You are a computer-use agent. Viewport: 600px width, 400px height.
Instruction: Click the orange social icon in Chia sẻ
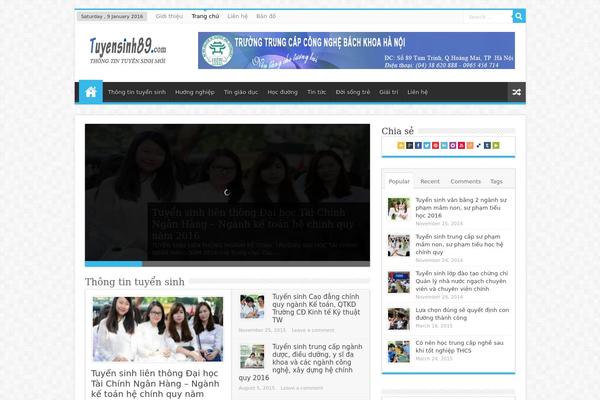click(x=470, y=145)
